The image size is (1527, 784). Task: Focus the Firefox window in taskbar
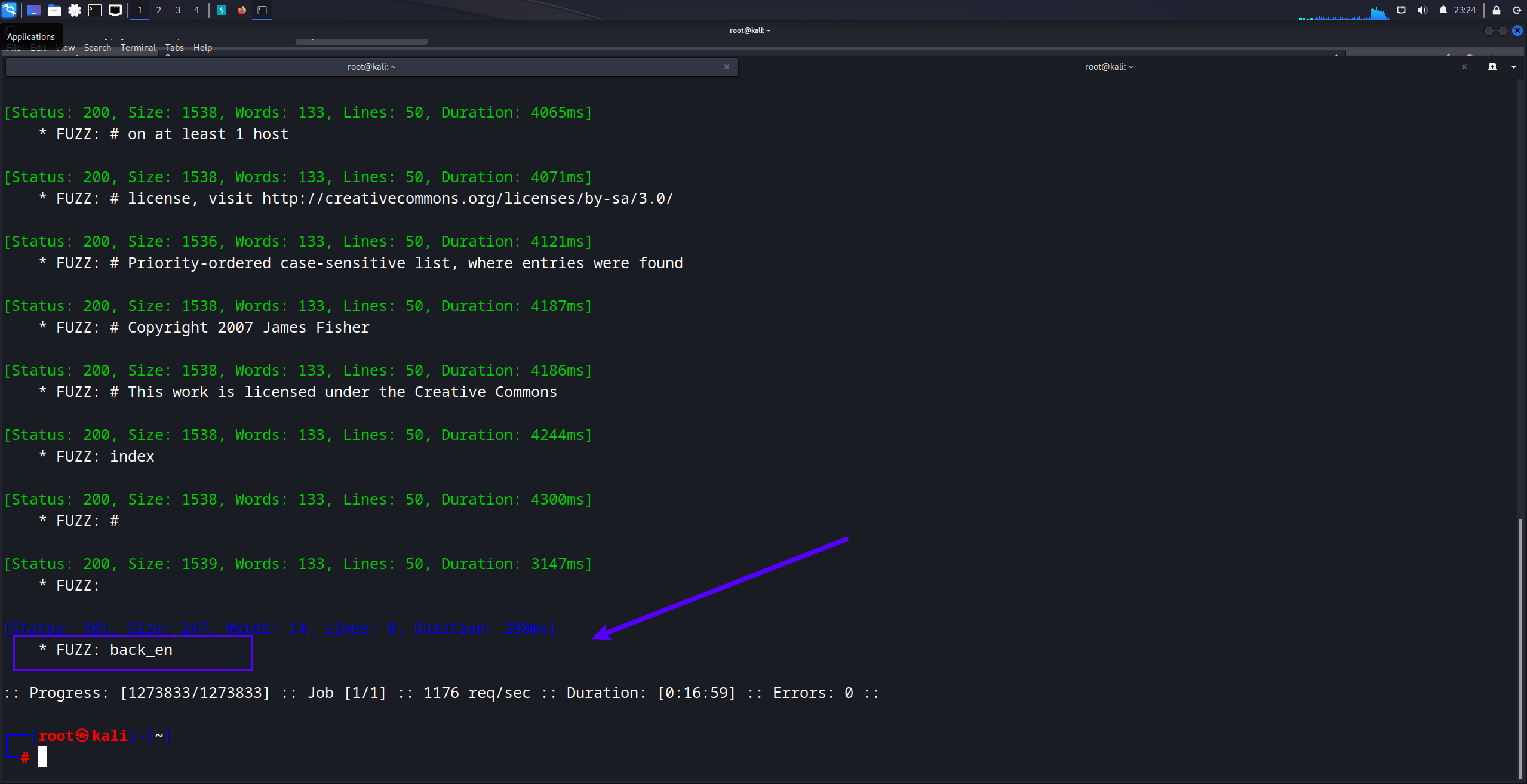tap(242, 10)
